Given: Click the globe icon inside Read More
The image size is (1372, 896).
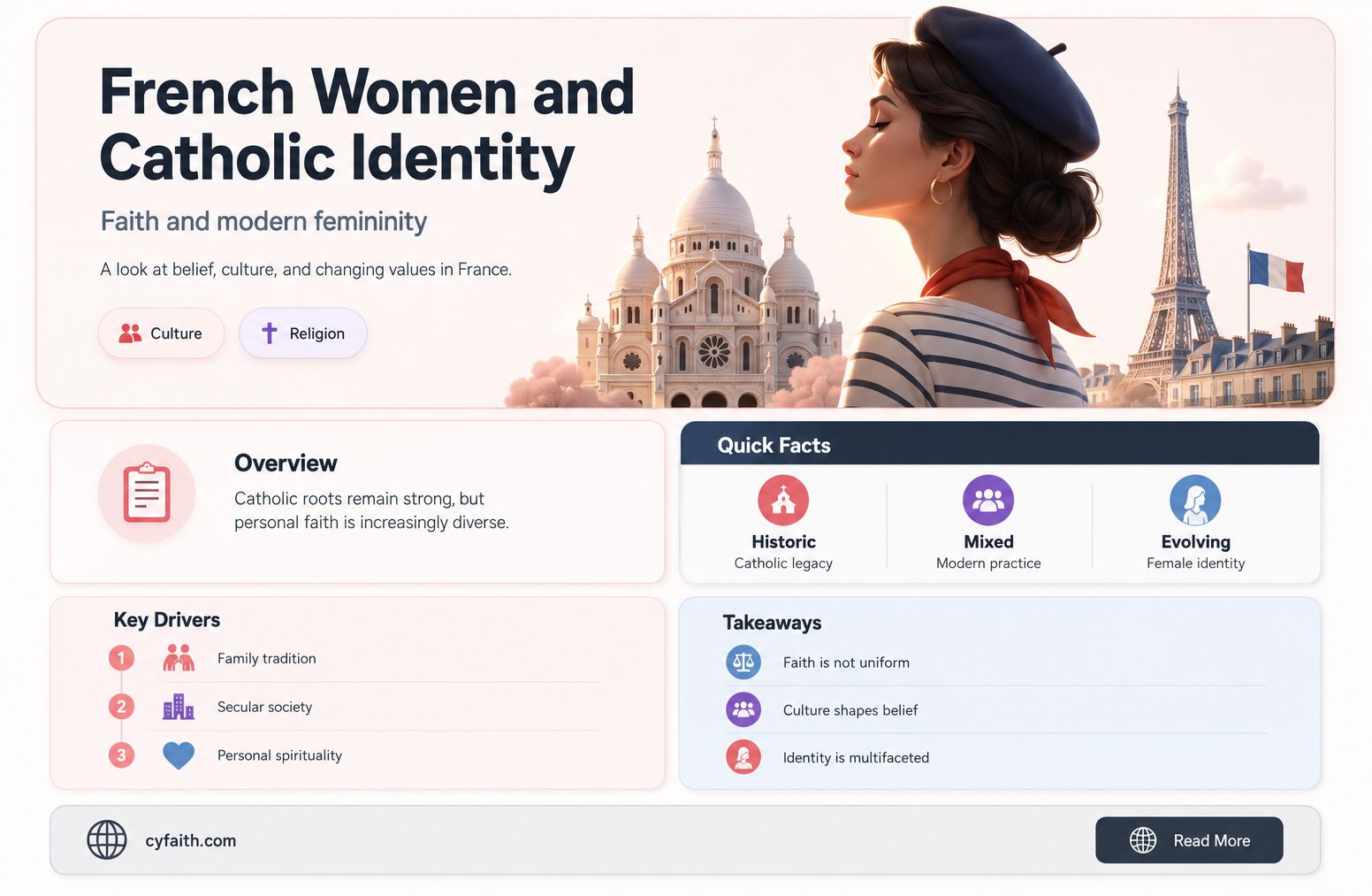Looking at the screenshot, I should pos(1143,840).
